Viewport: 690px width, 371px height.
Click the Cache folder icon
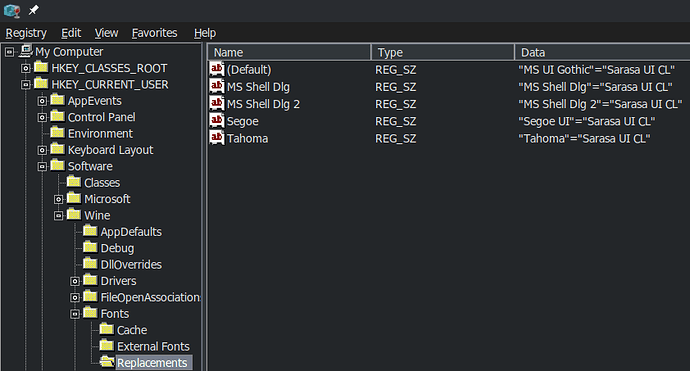(106, 329)
